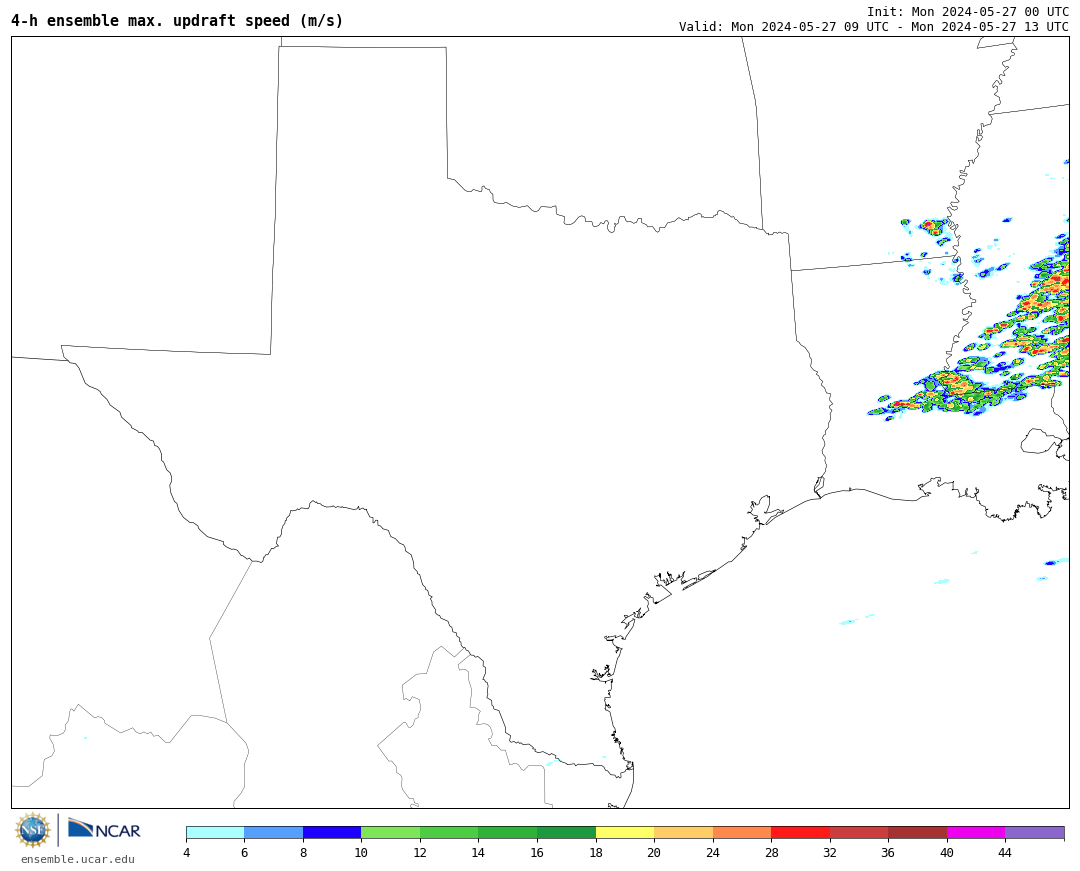Click the Valid time range text line
Screen dimensions: 1080x871
point(873,27)
